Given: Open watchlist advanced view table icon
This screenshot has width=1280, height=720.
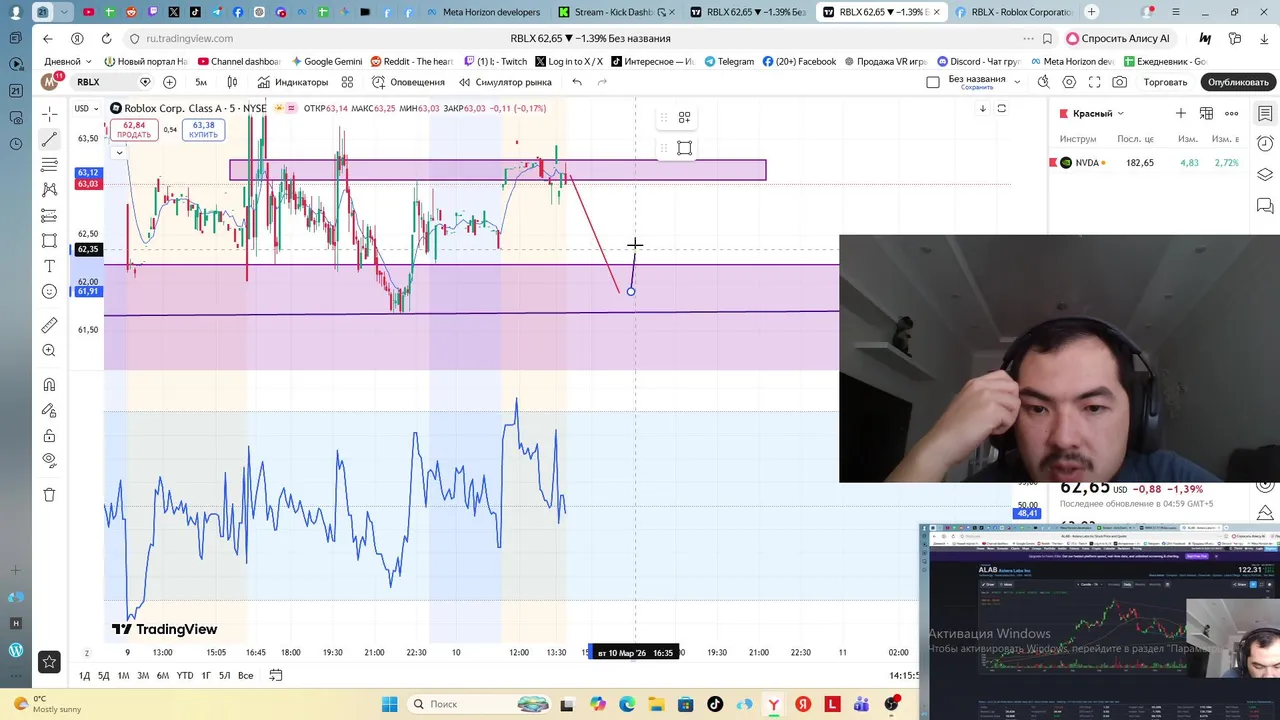Looking at the screenshot, I should click(x=1206, y=114).
